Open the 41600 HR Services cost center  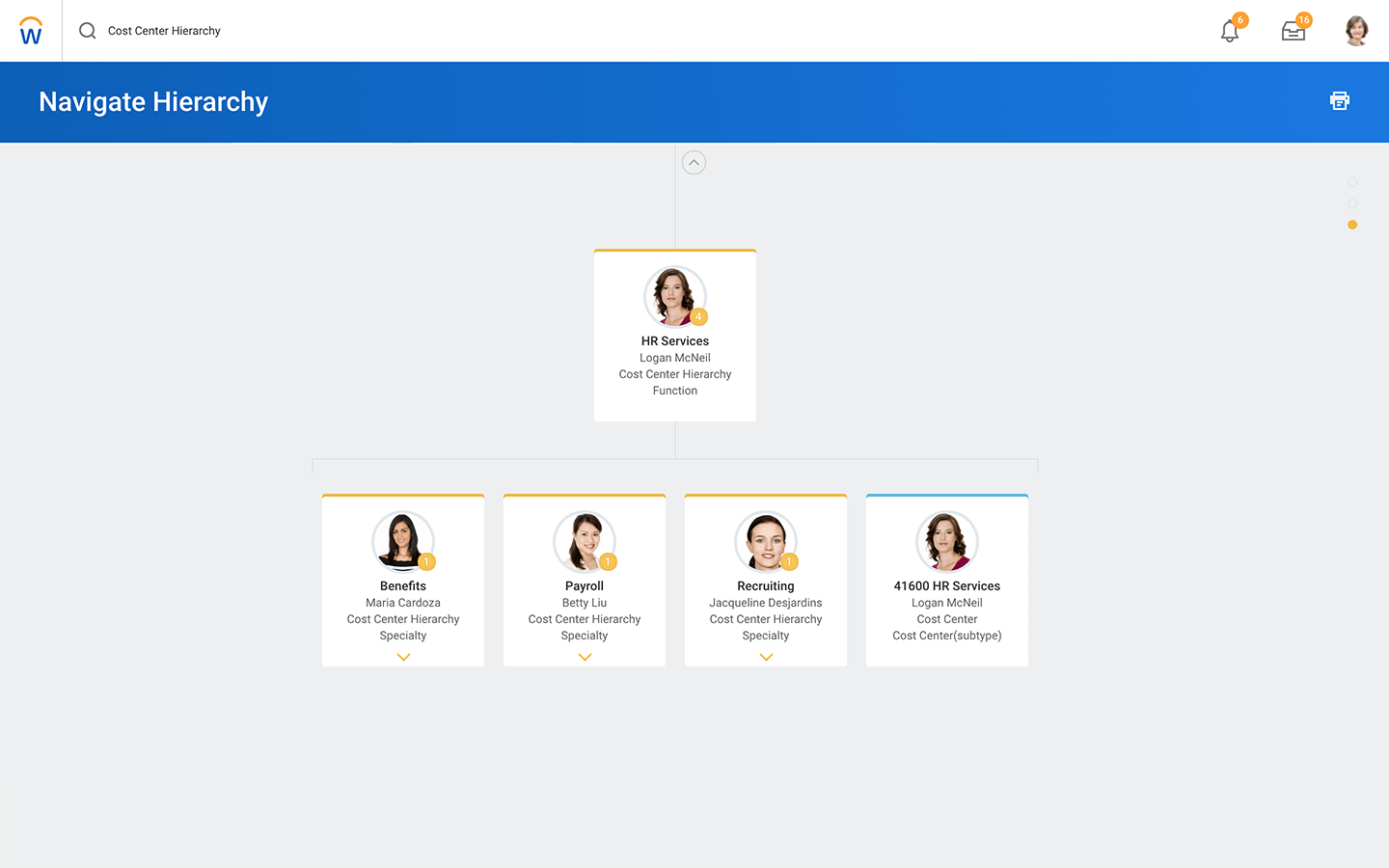click(x=946, y=586)
